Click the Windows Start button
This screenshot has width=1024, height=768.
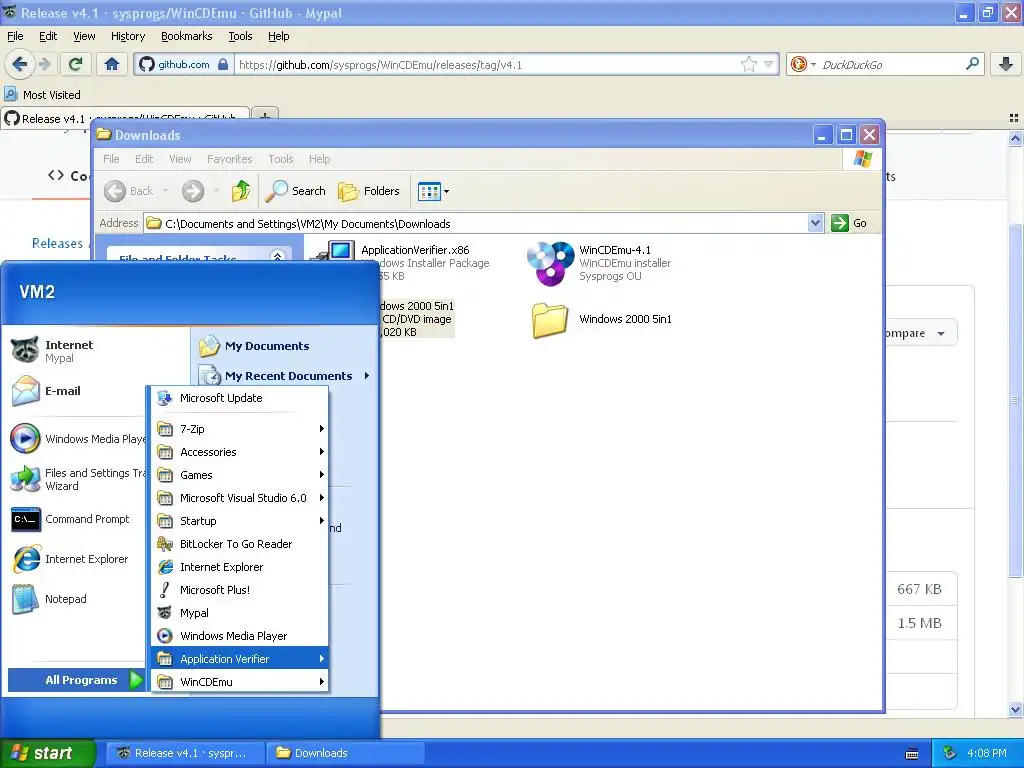[48, 753]
